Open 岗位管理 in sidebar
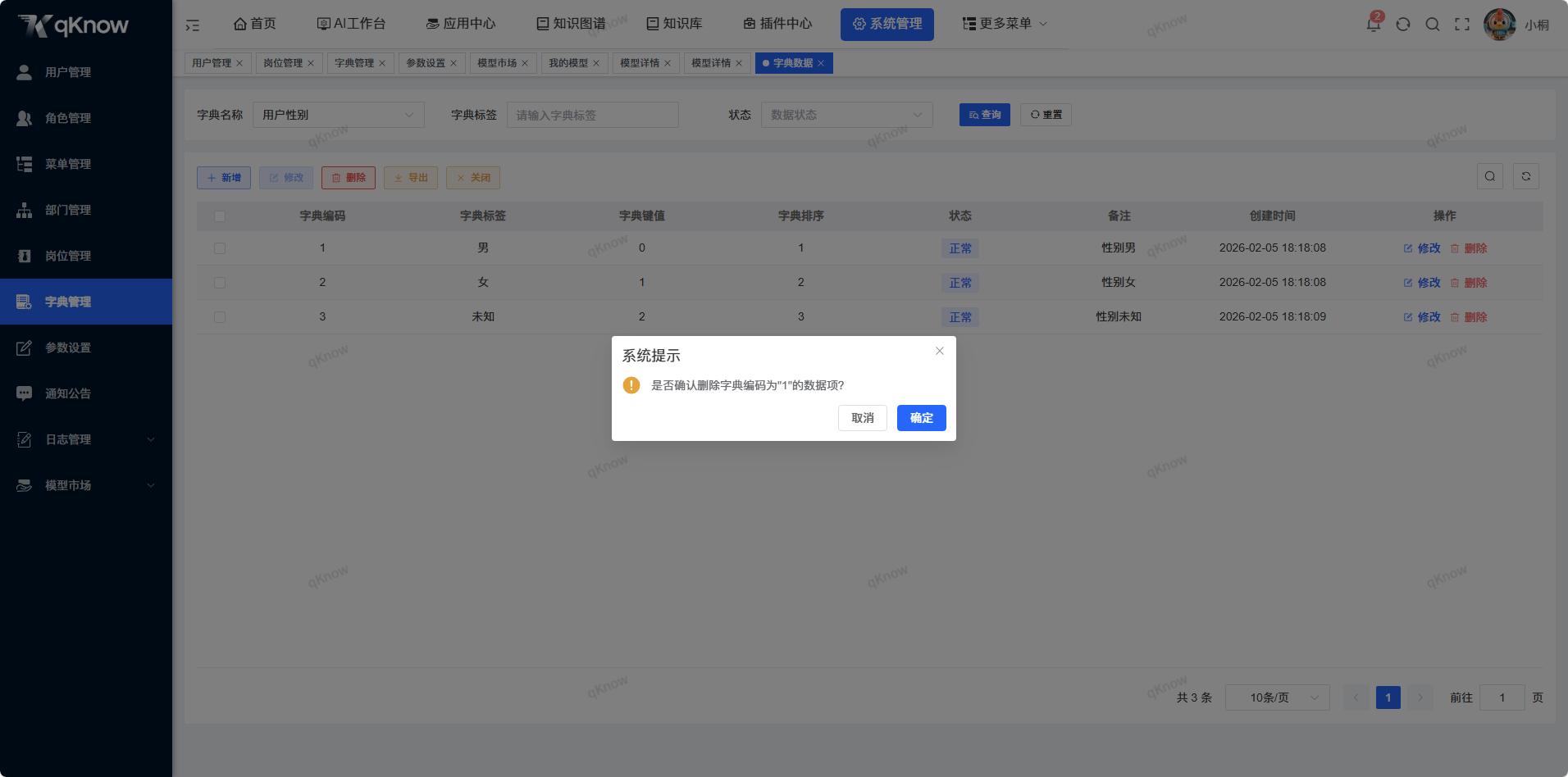Image resolution: width=1568 pixels, height=777 pixels. [86, 256]
